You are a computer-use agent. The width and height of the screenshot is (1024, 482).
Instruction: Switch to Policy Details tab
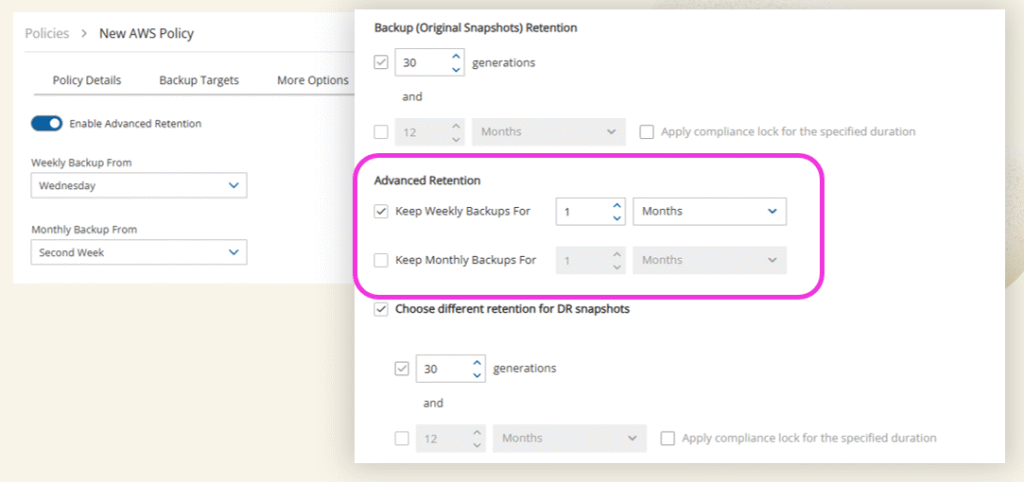[87, 80]
